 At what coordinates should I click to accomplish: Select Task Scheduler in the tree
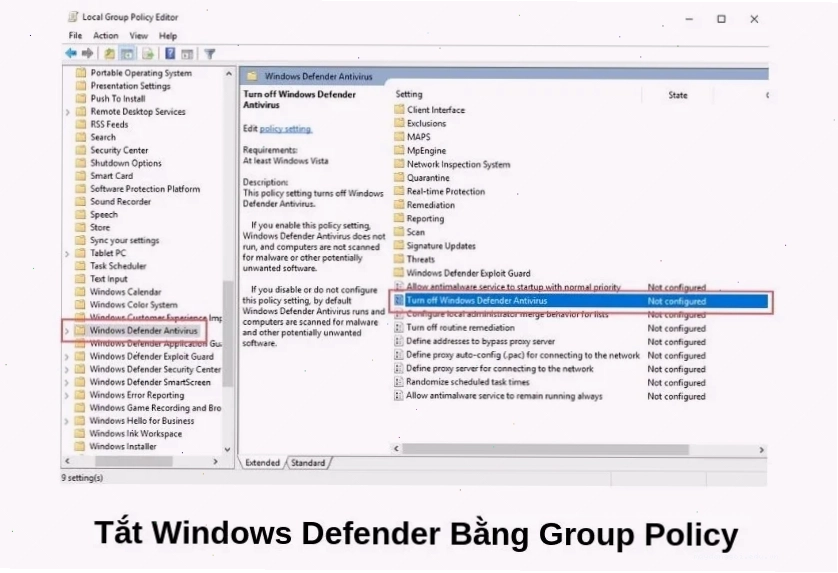point(118,266)
